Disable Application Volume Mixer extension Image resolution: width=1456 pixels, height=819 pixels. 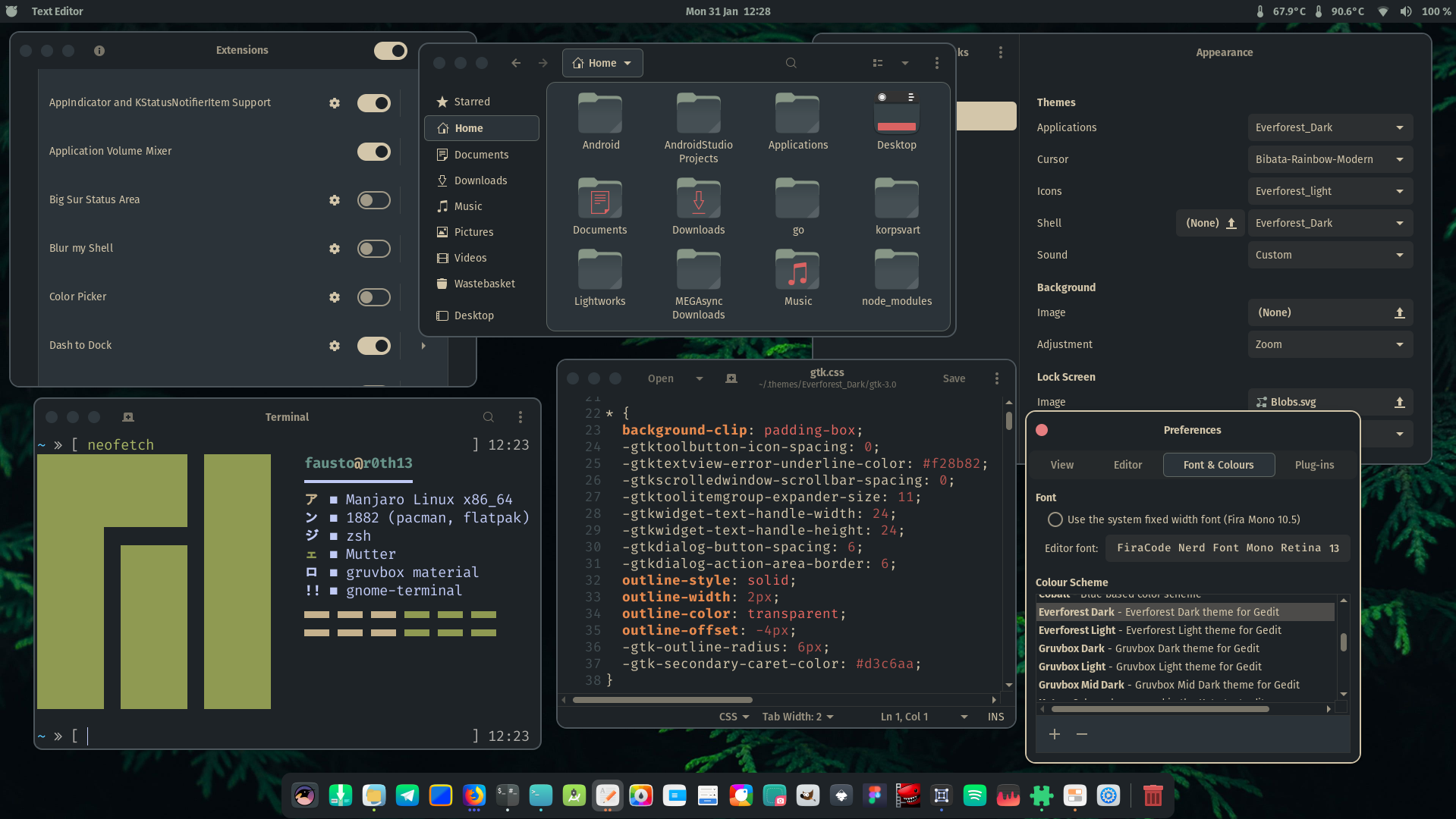pos(374,152)
